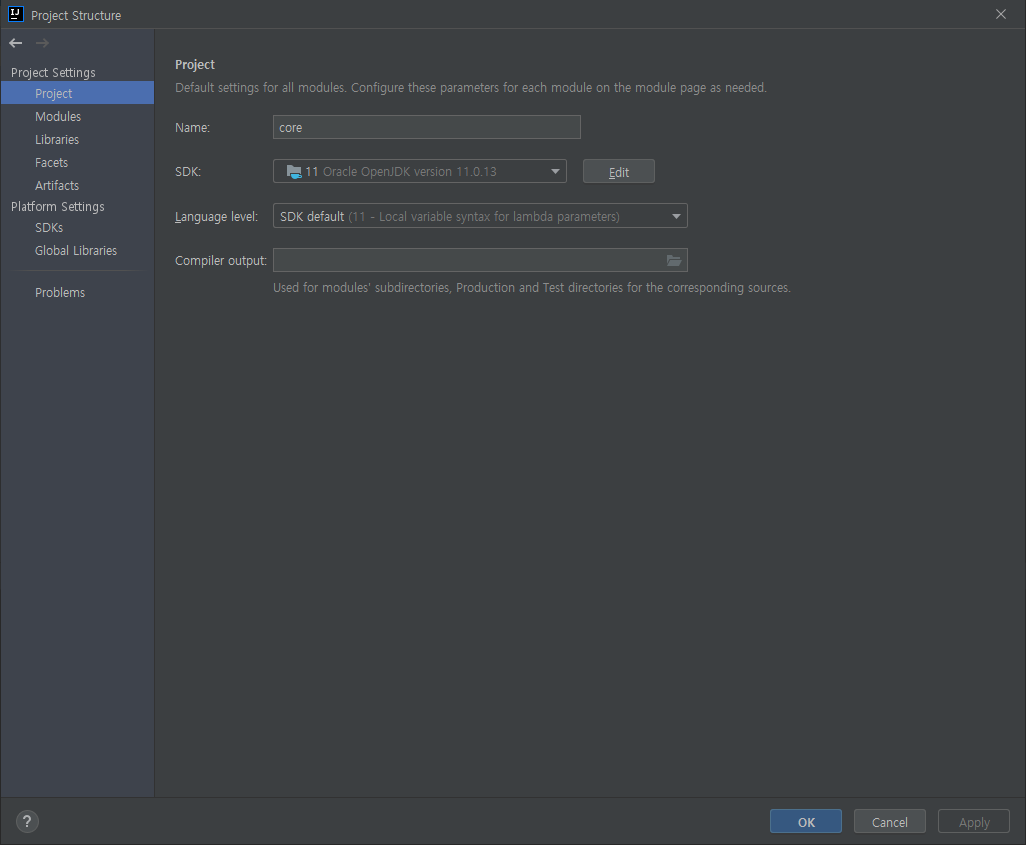Viewport: 1026px width, 845px height.
Task: Confirm with the OK button
Action: (805, 822)
